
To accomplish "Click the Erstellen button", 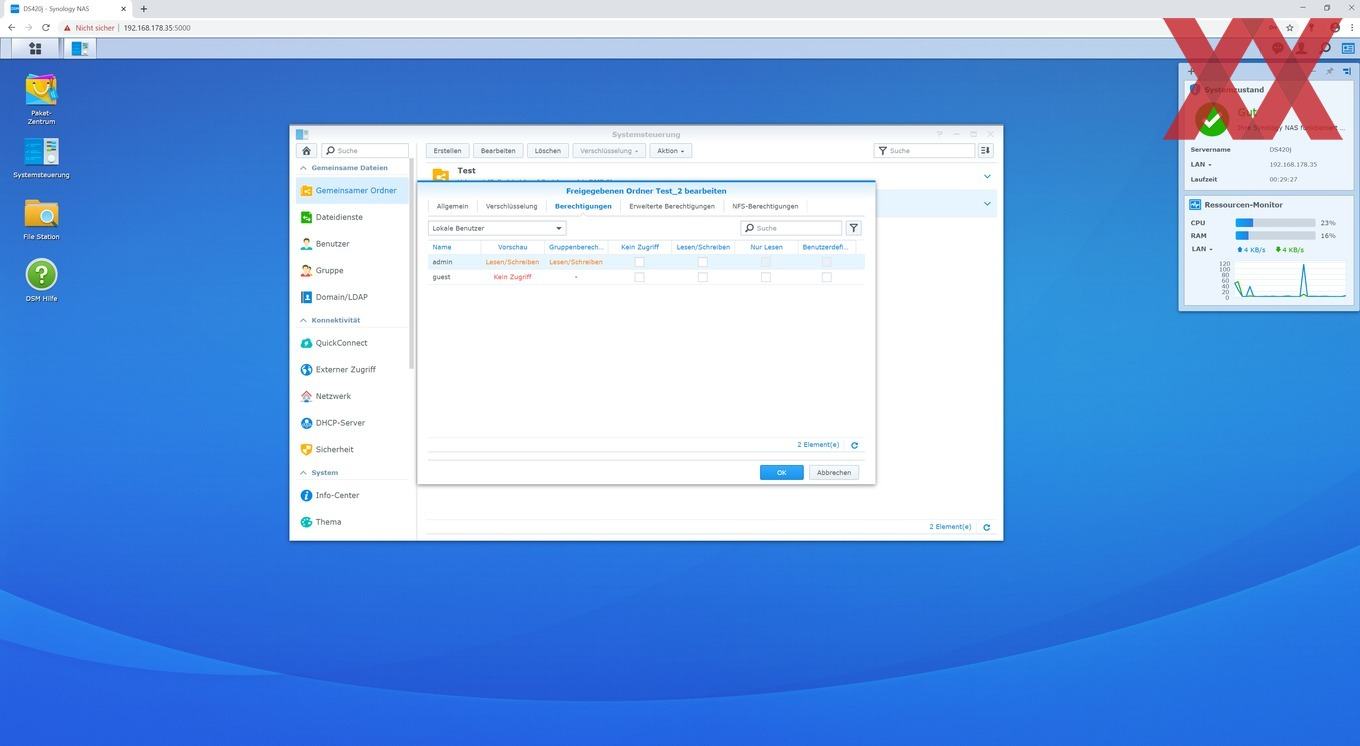I will coord(447,151).
